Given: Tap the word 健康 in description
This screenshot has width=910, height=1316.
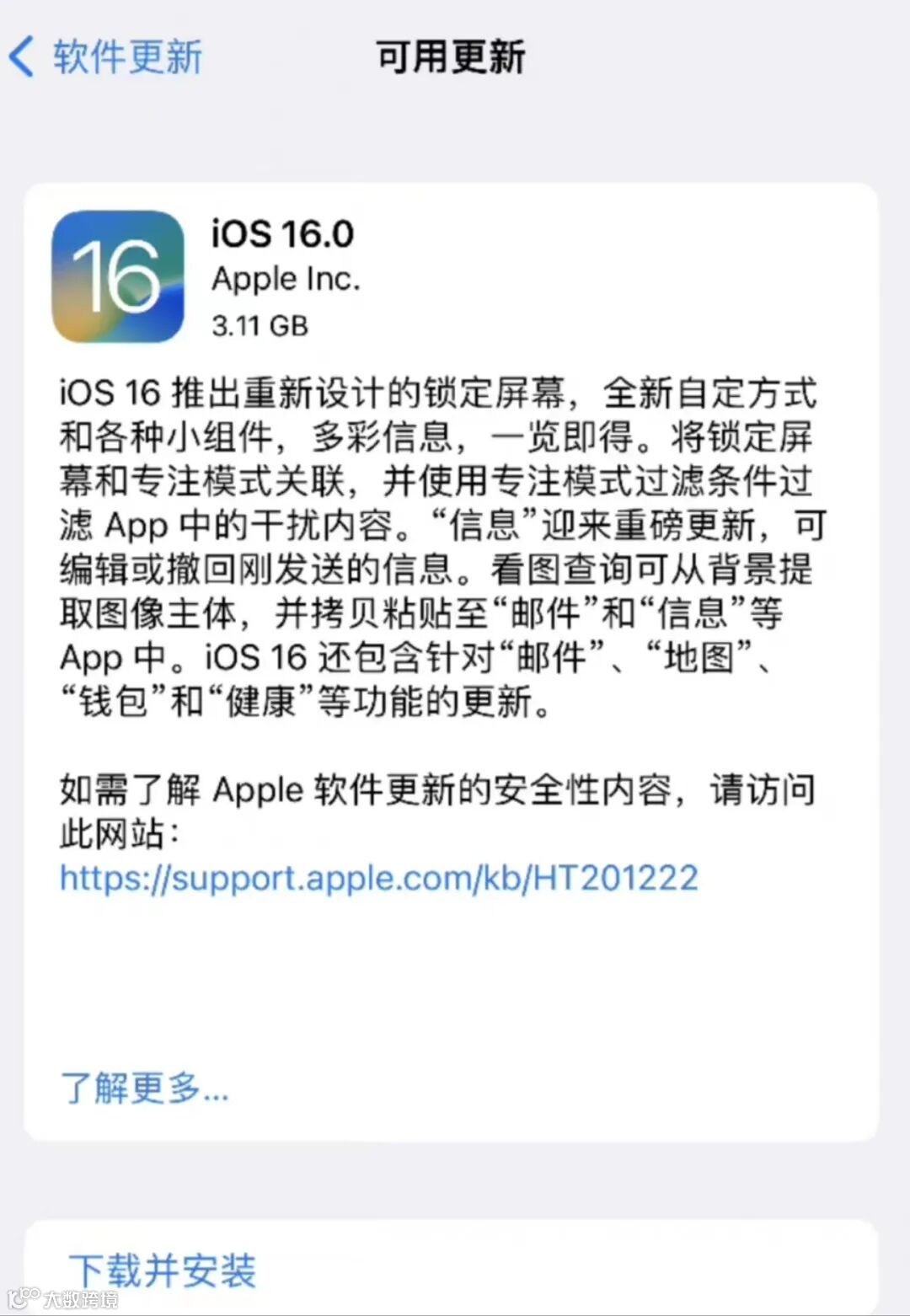Looking at the screenshot, I should pyautogui.click(x=260, y=700).
